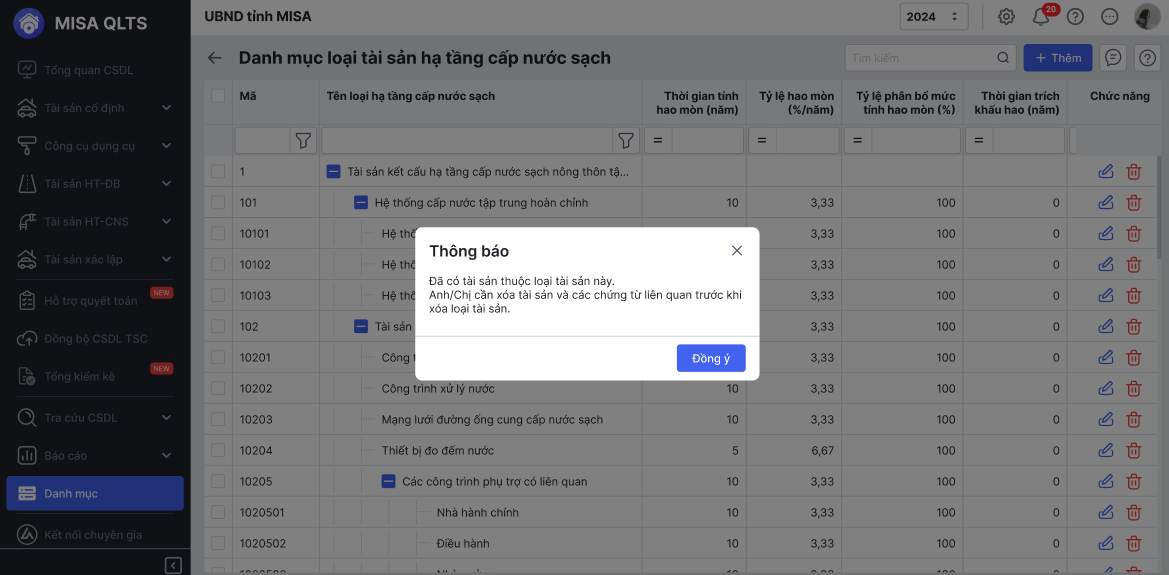Open the chat feedback icon beside Thêm

(x=1112, y=58)
